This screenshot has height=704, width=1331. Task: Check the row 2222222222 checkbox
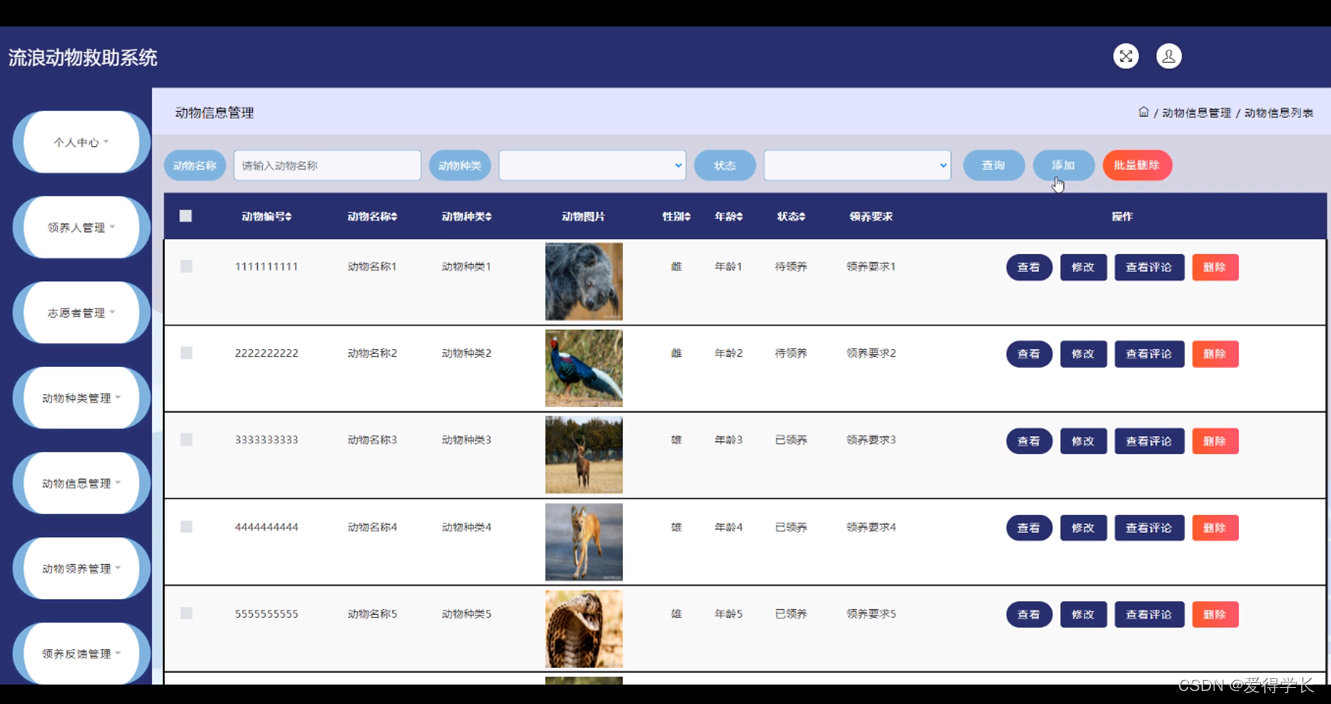pyautogui.click(x=186, y=353)
